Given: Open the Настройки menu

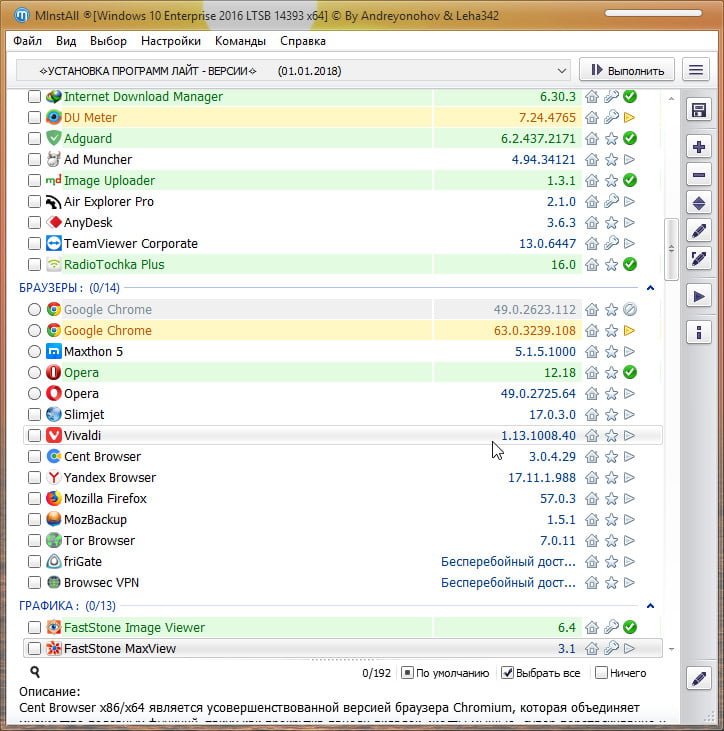Looking at the screenshot, I should 171,41.
